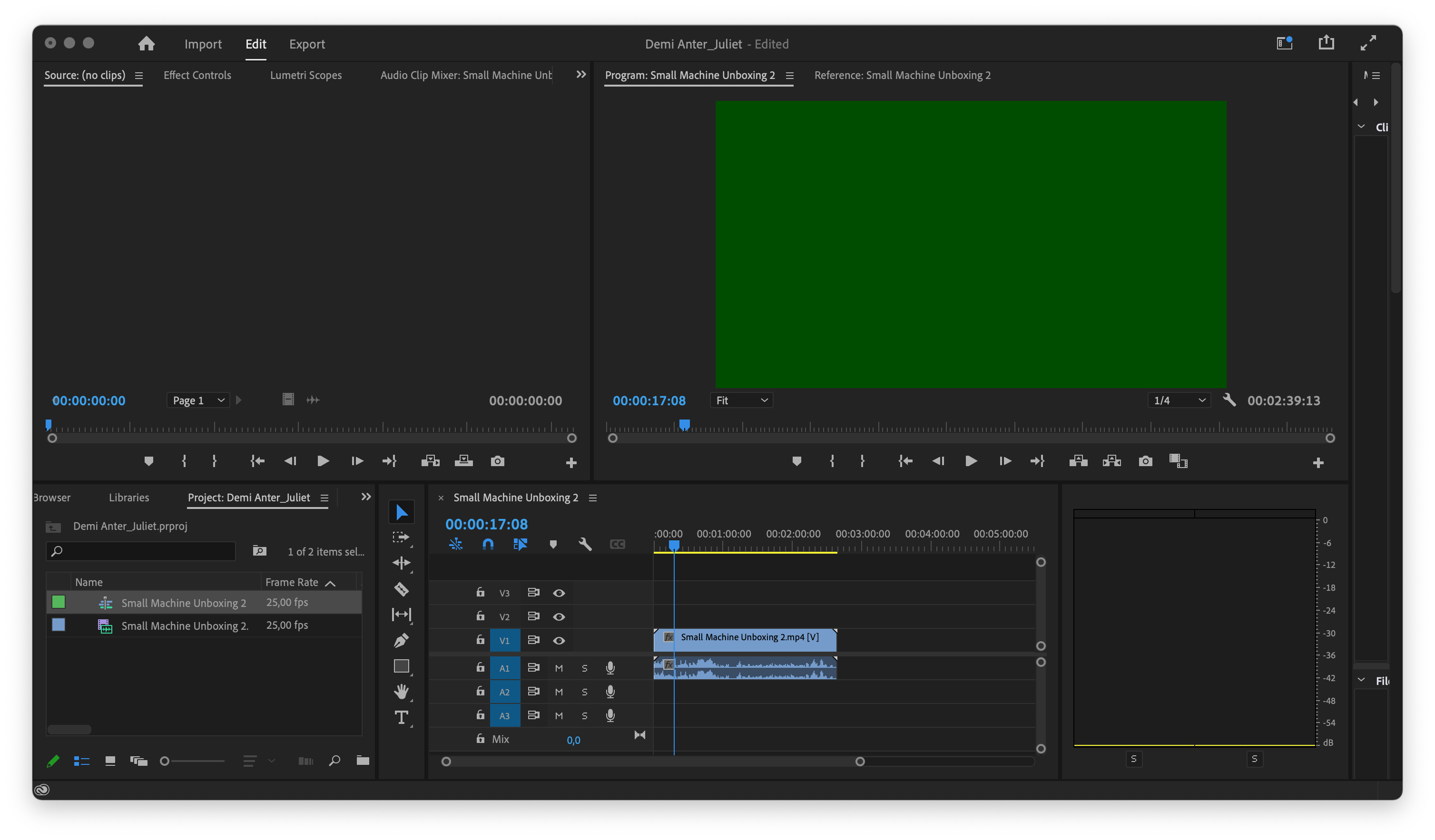Click Find magnifier in Project panel footer
The height and width of the screenshot is (840, 1435).
point(334,761)
